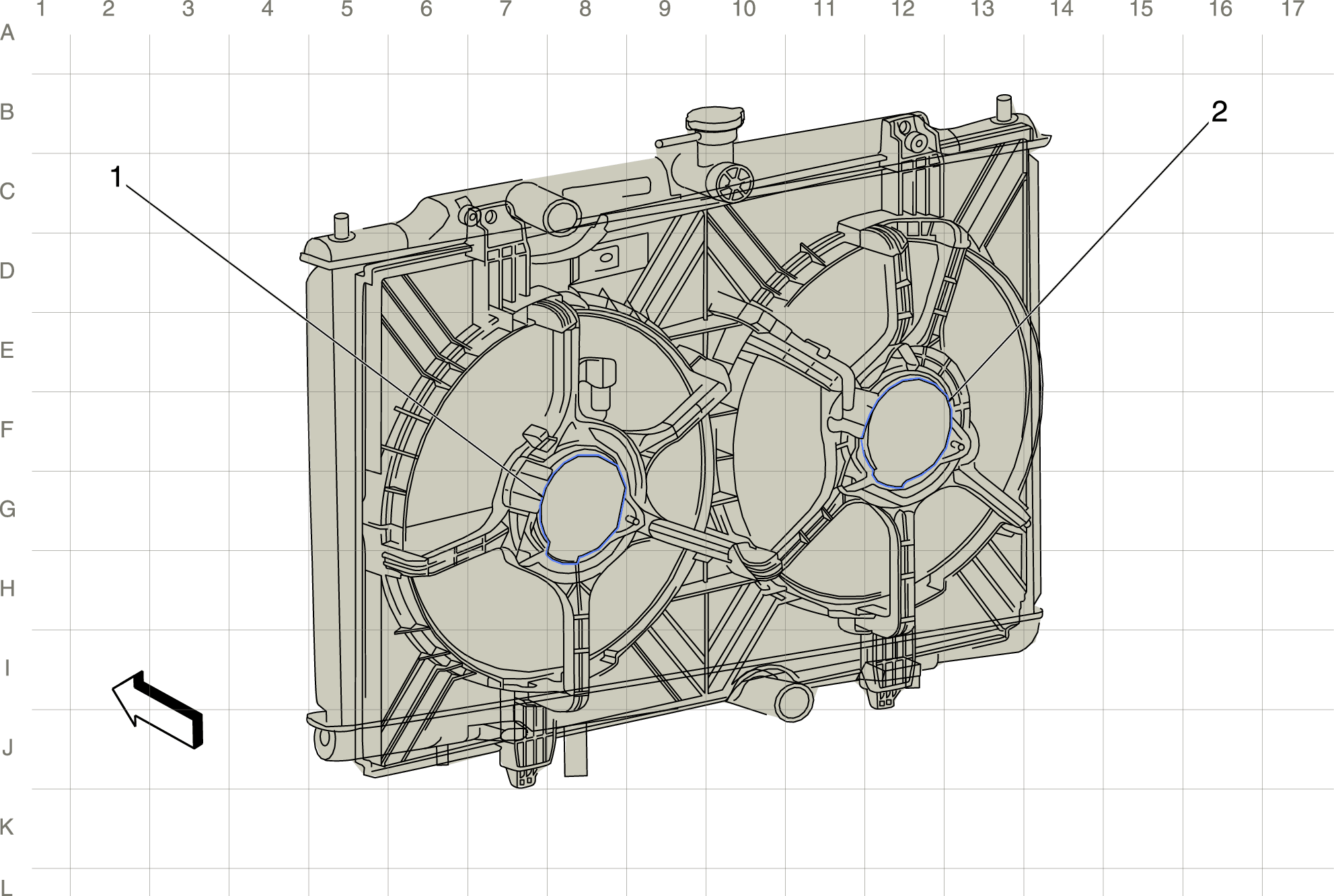Select callout number 2 label

pos(1219,112)
